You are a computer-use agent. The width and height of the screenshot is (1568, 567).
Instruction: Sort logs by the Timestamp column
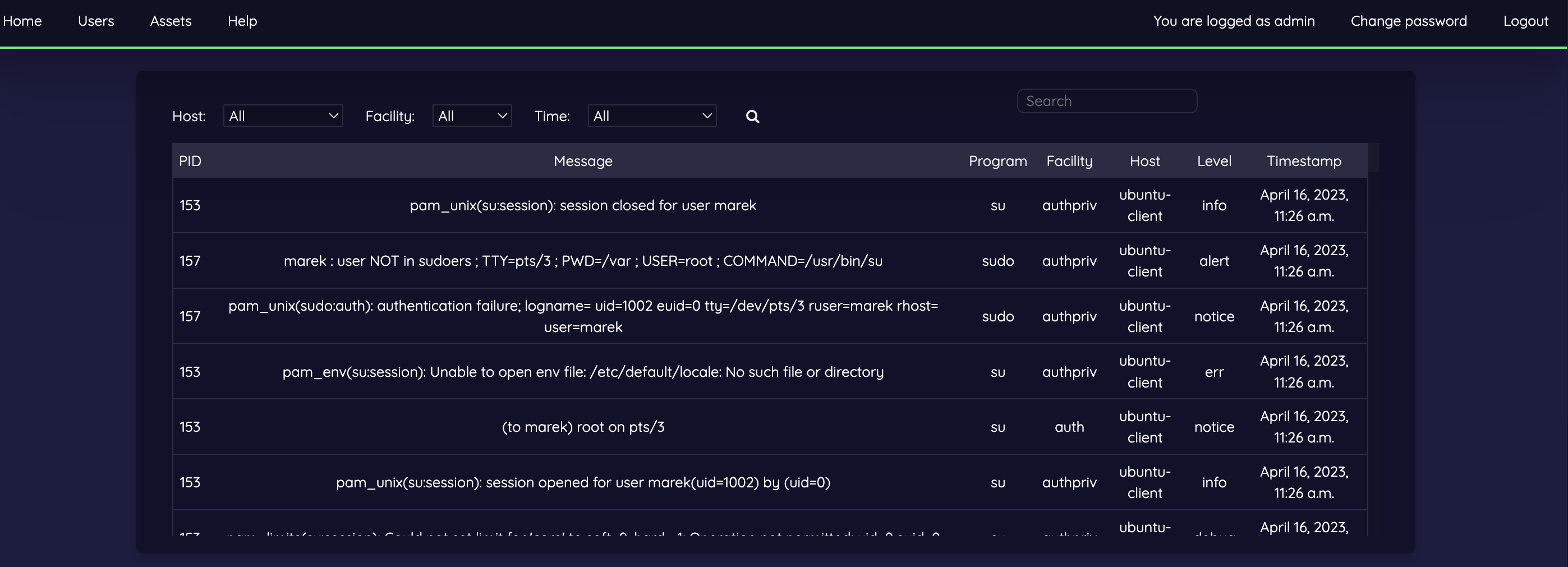click(x=1304, y=160)
